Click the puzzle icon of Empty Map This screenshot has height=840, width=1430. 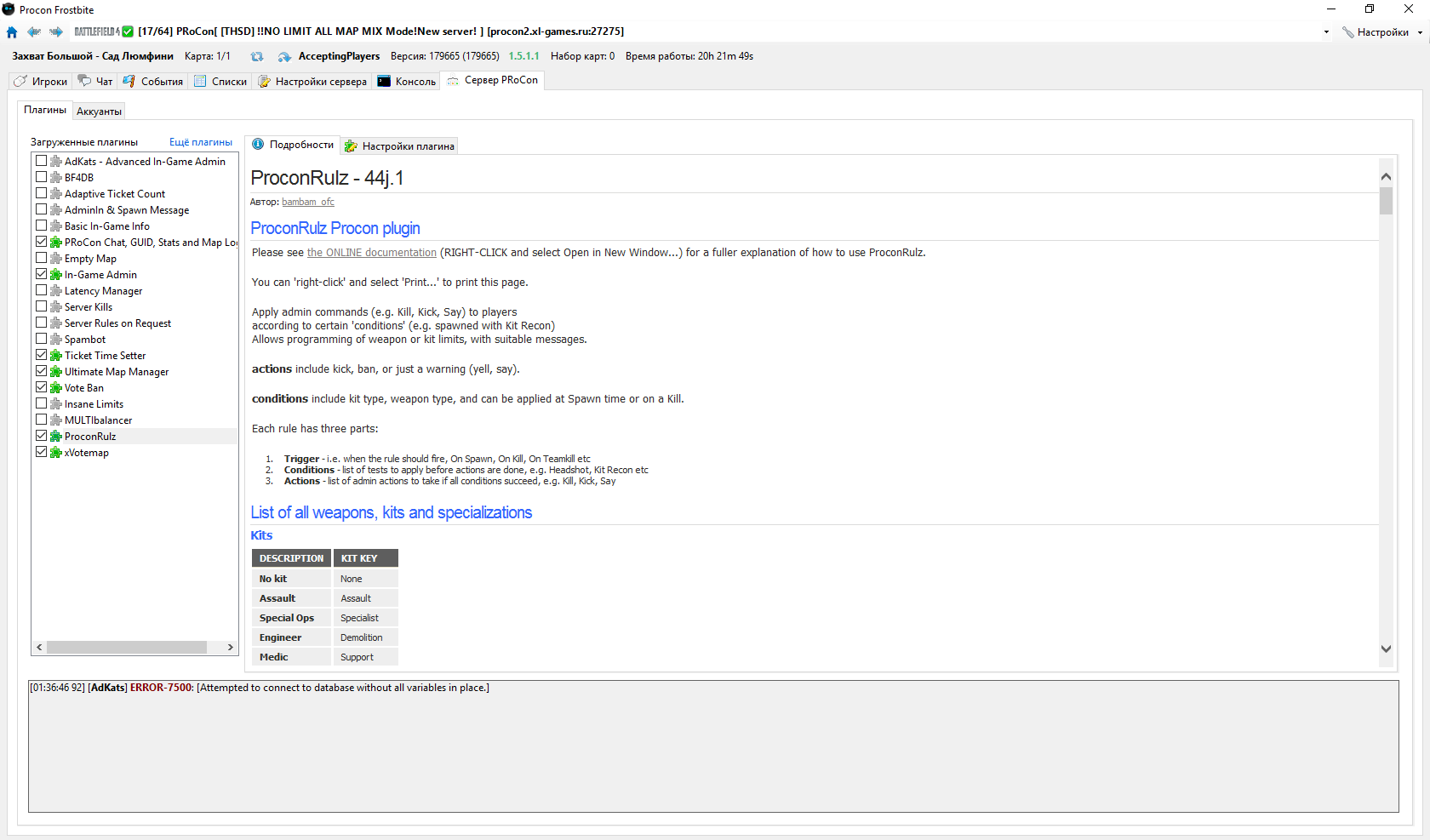[x=56, y=259]
